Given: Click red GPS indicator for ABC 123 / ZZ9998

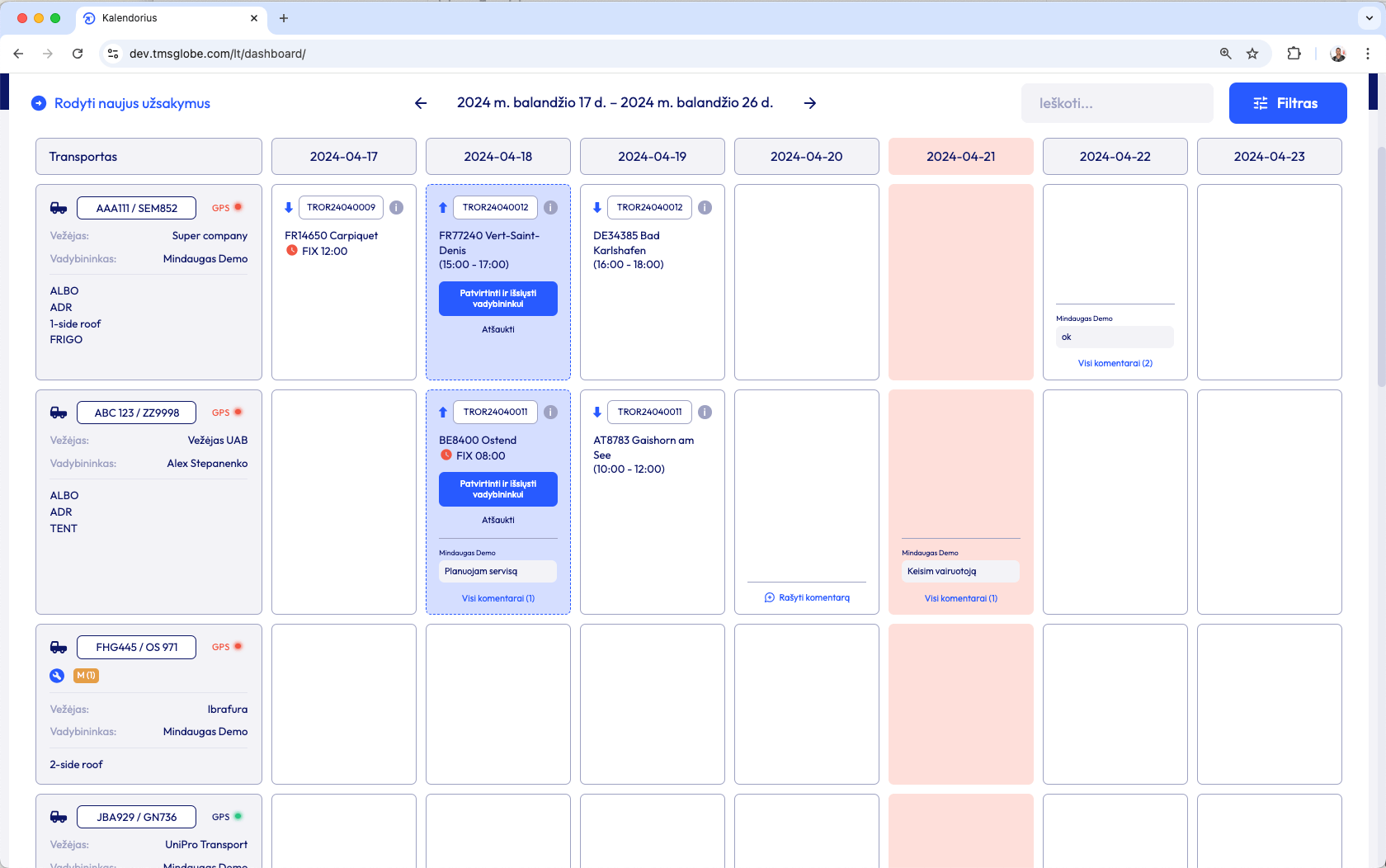Looking at the screenshot, I should [x=238, y=413].
